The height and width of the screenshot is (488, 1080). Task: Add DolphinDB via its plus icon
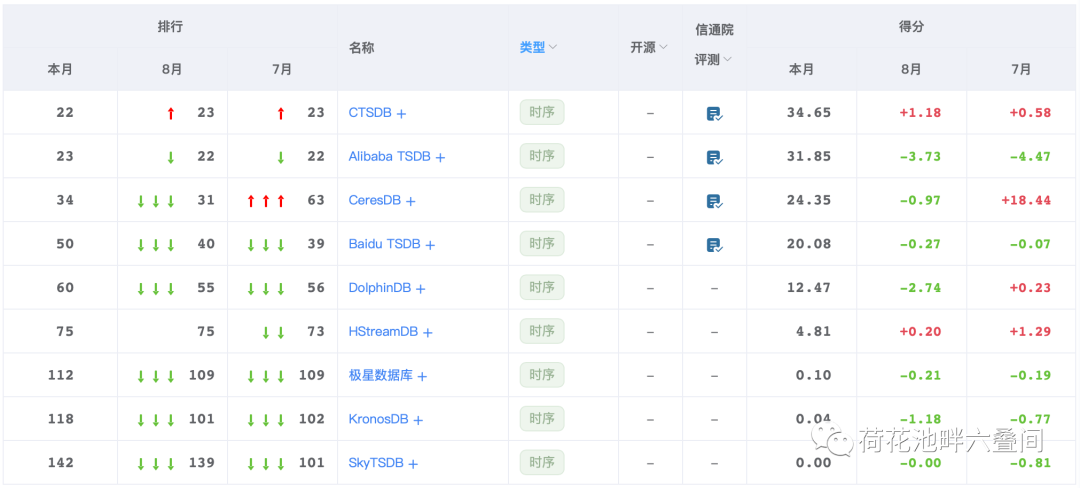(x=421, y=289)
